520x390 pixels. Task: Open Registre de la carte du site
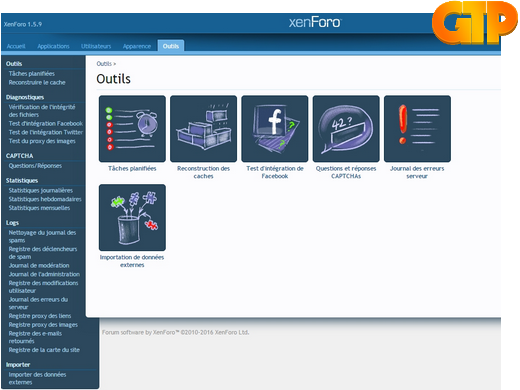coord(44,350)
